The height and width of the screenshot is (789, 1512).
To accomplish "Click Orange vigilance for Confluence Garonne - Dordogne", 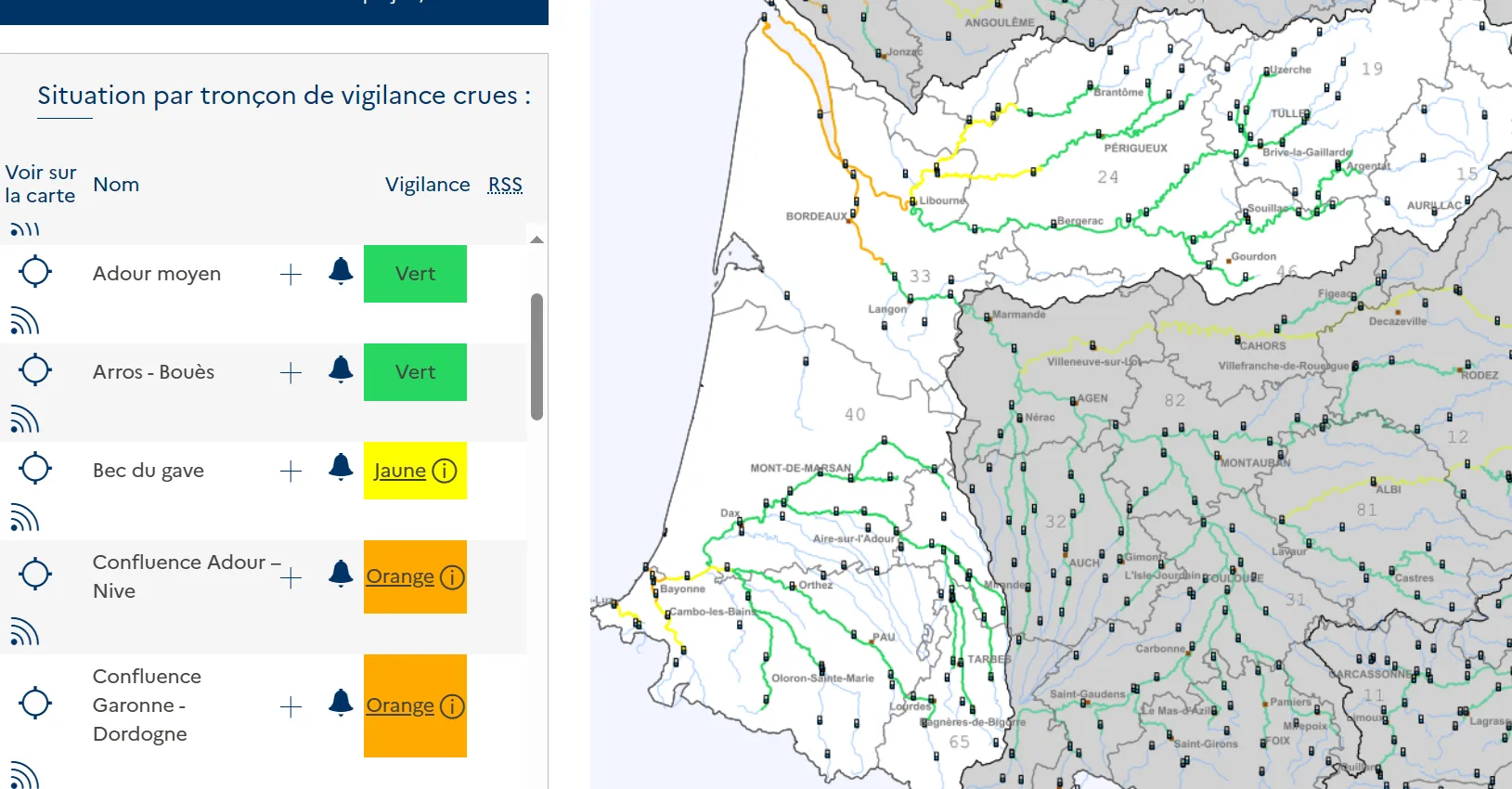I will click(400, 705).
